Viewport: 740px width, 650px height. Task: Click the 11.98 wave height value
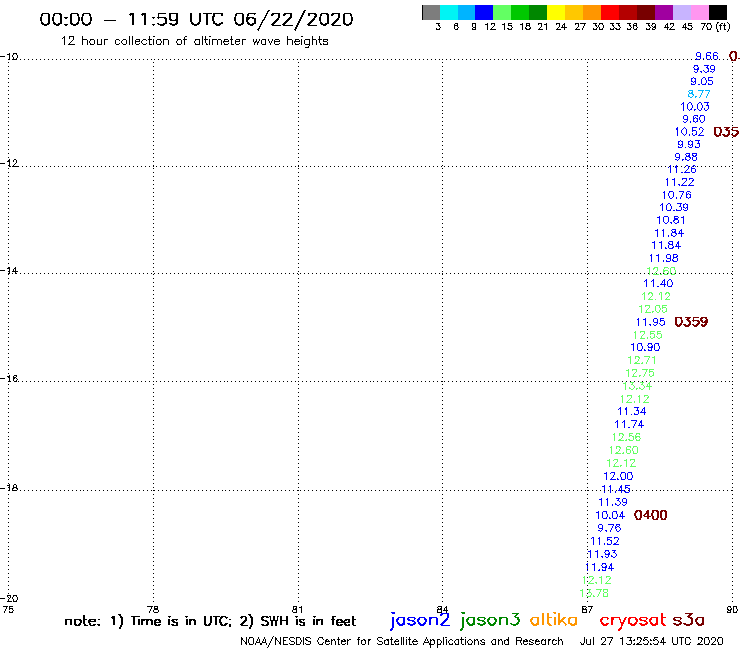coord(664,258)
